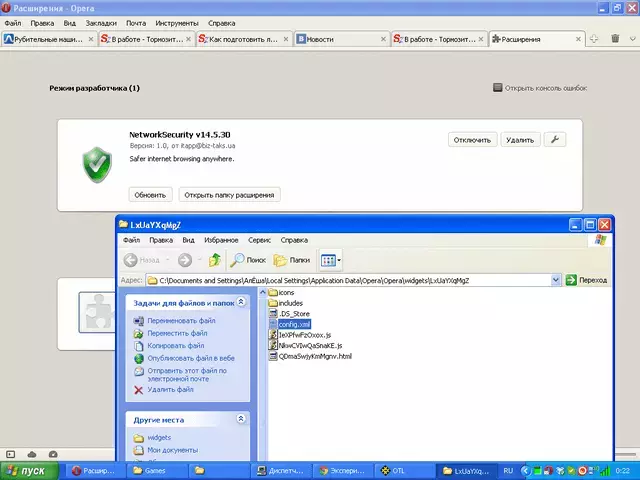This screenshot has height=480, width=640.
Task: Select the config.xml file
Action: click(290, 324)
